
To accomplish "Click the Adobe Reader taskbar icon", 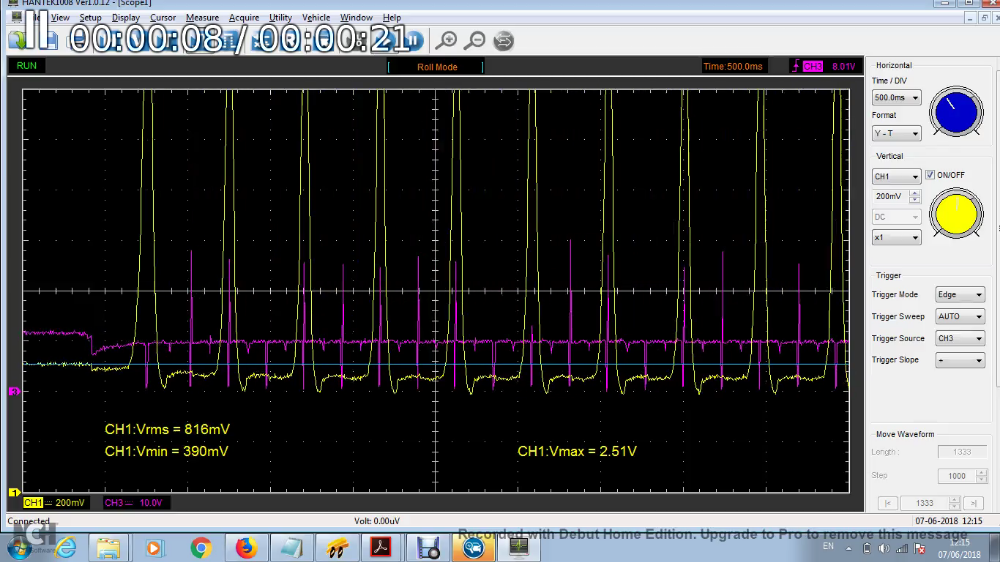I will [382, 547].
